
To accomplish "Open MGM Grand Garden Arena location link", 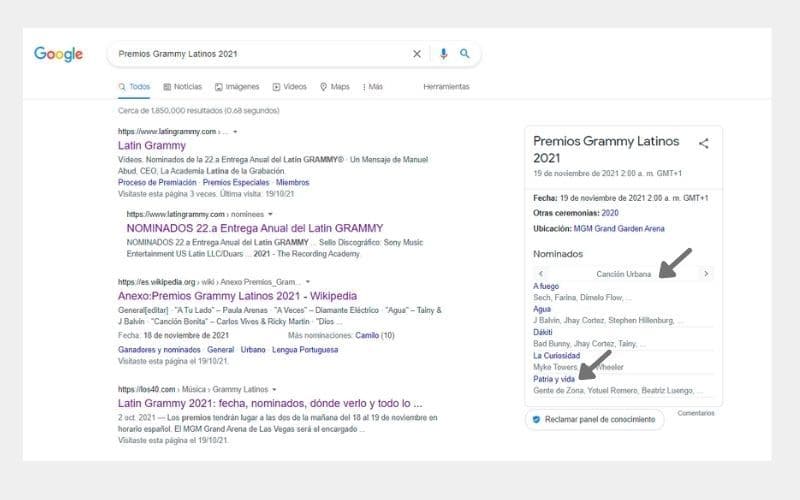I will (x=619, y=229).
